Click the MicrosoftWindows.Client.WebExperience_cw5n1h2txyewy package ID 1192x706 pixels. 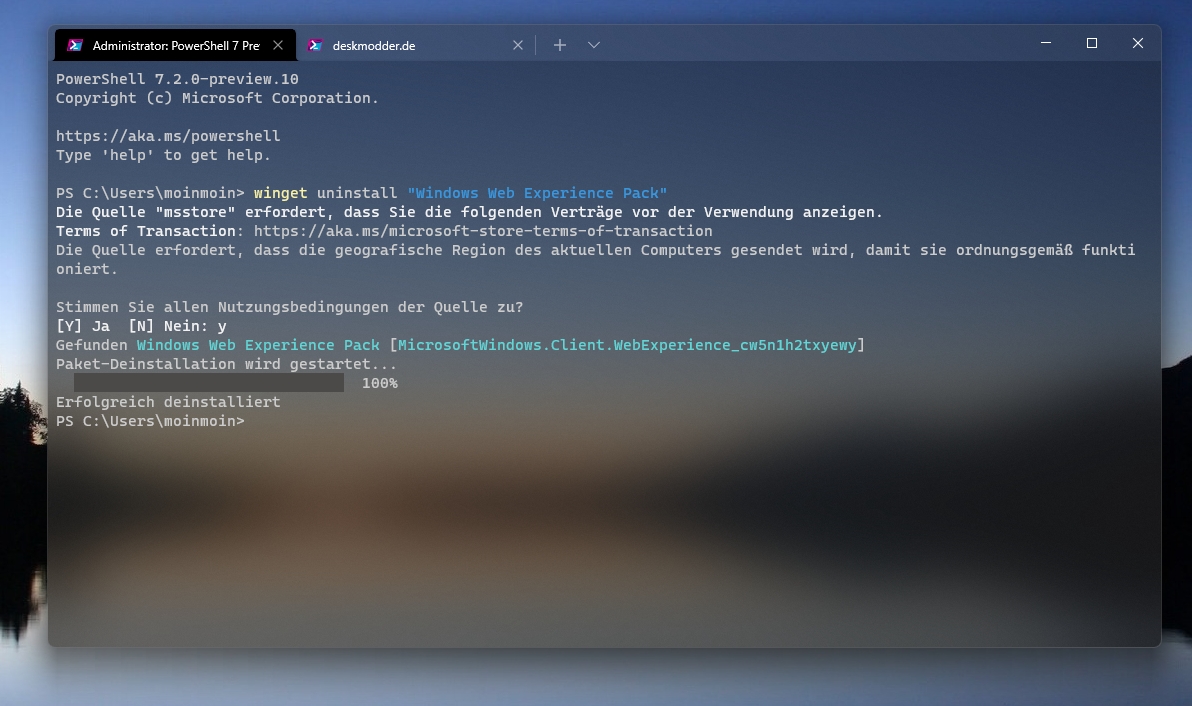(627, 345)
